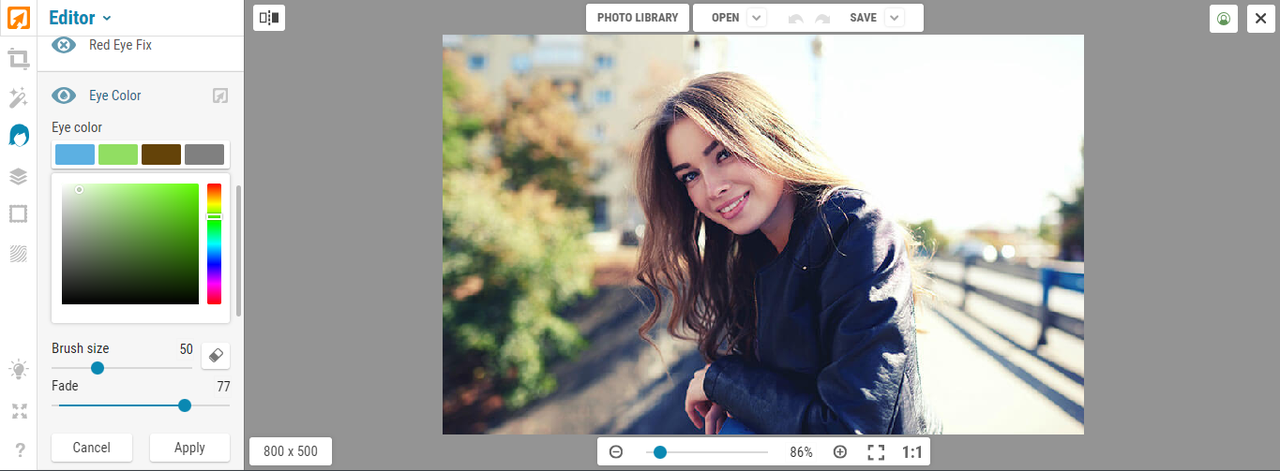
Task: Close the editor with X button
Action: click(x=1261, y=18)
